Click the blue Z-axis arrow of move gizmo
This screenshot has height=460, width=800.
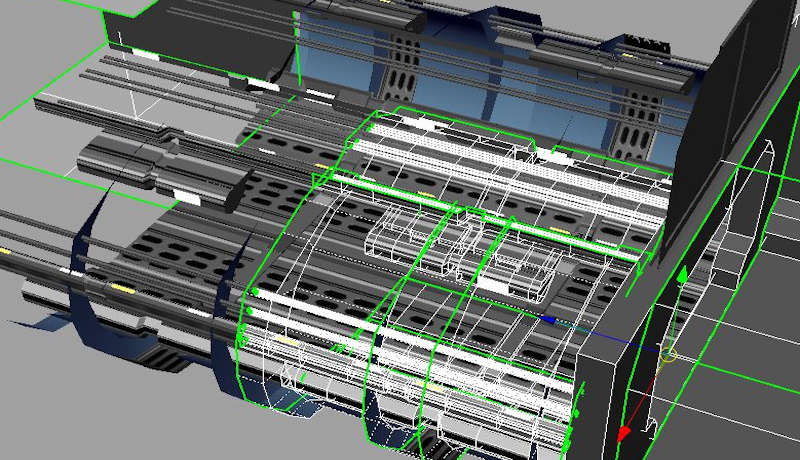click(x=547, y=320)
